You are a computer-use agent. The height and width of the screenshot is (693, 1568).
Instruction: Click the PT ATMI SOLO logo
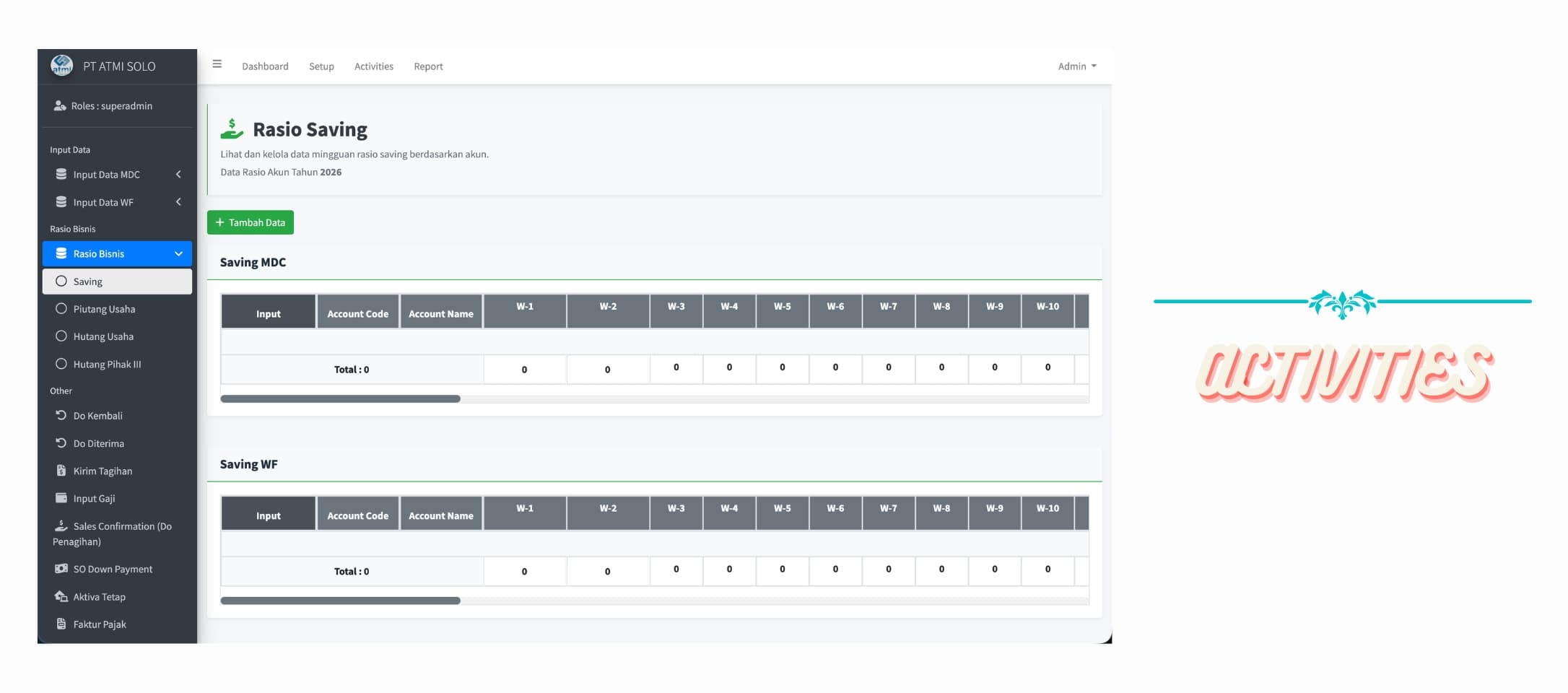point(62,66)
